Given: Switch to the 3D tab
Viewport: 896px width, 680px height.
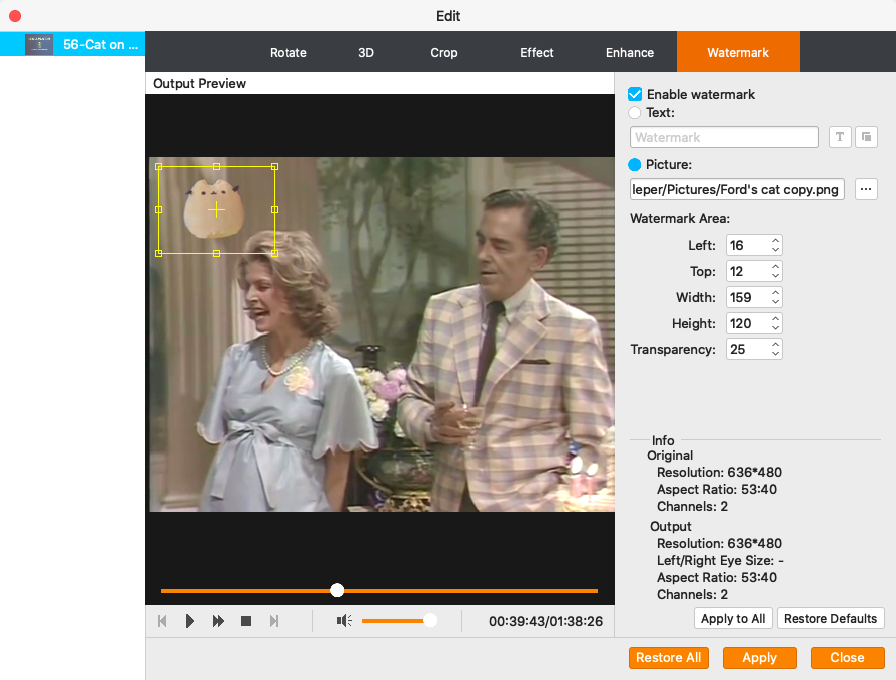Looking at the screenshot, I should pyautogui.click(x=366, y=53).
